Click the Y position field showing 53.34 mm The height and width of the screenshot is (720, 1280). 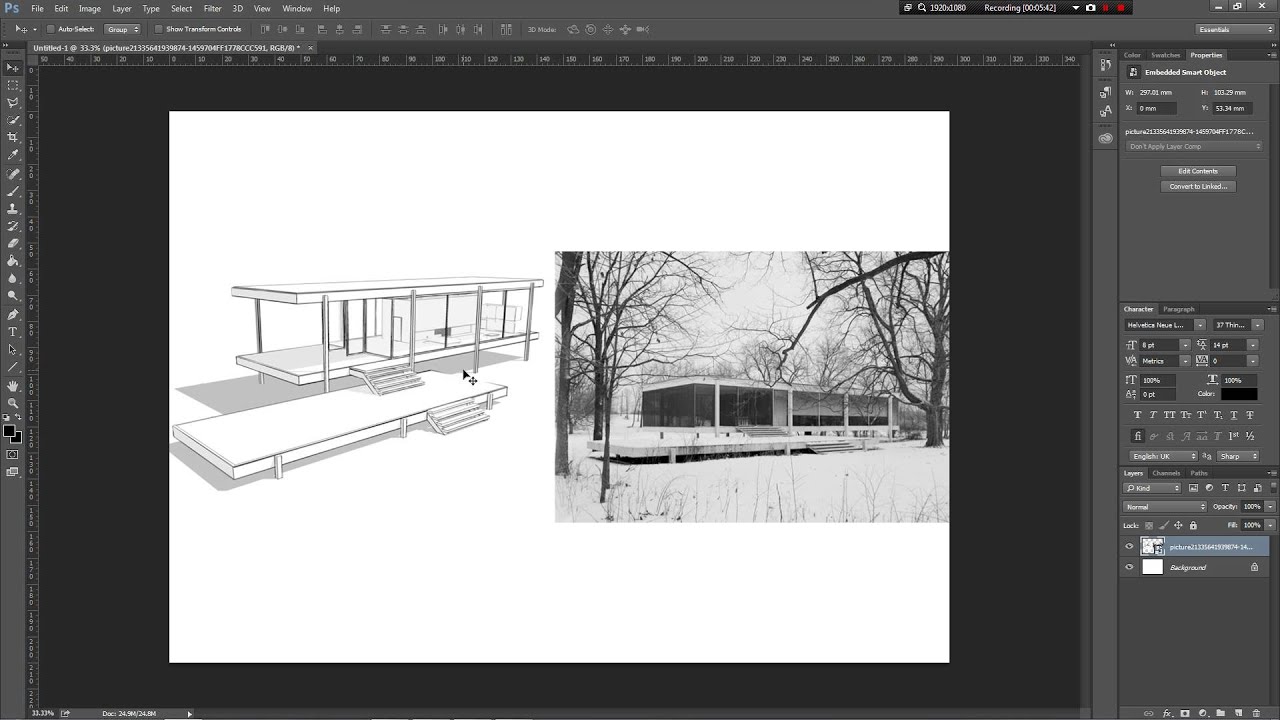pos(1231,108)
